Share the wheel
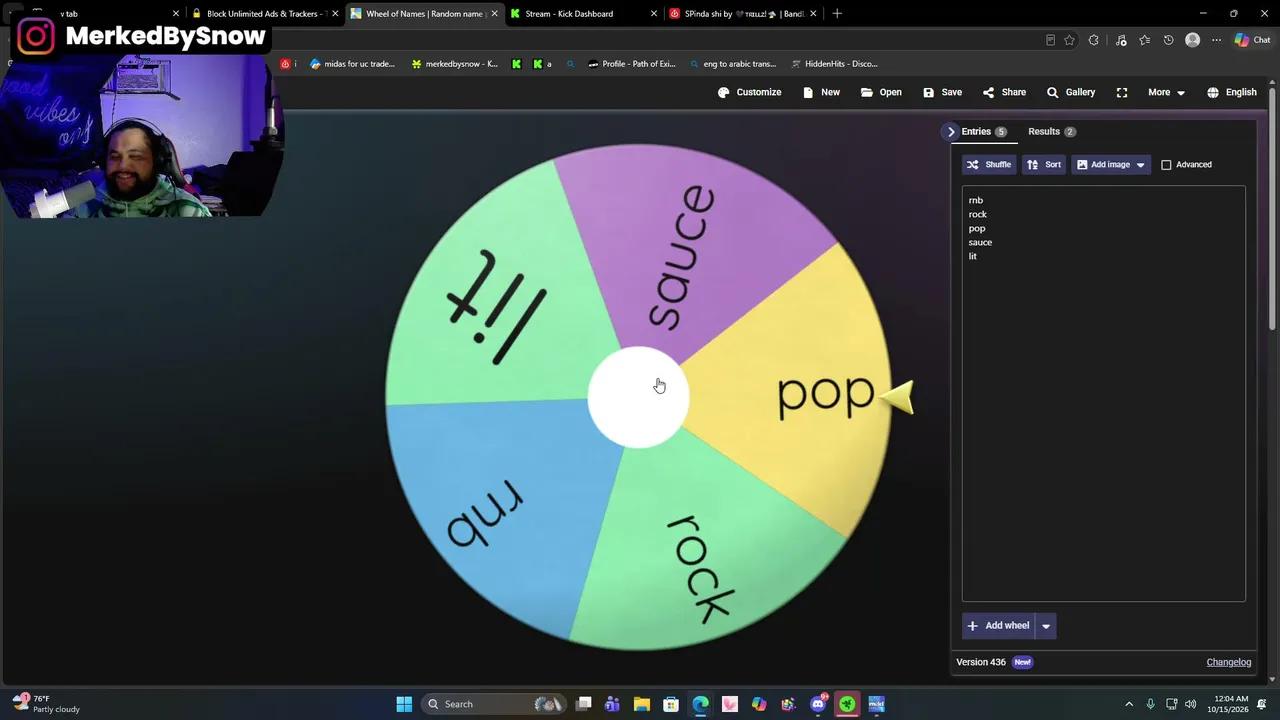This screenshot has height=720, width=1280. [1004, 92]
